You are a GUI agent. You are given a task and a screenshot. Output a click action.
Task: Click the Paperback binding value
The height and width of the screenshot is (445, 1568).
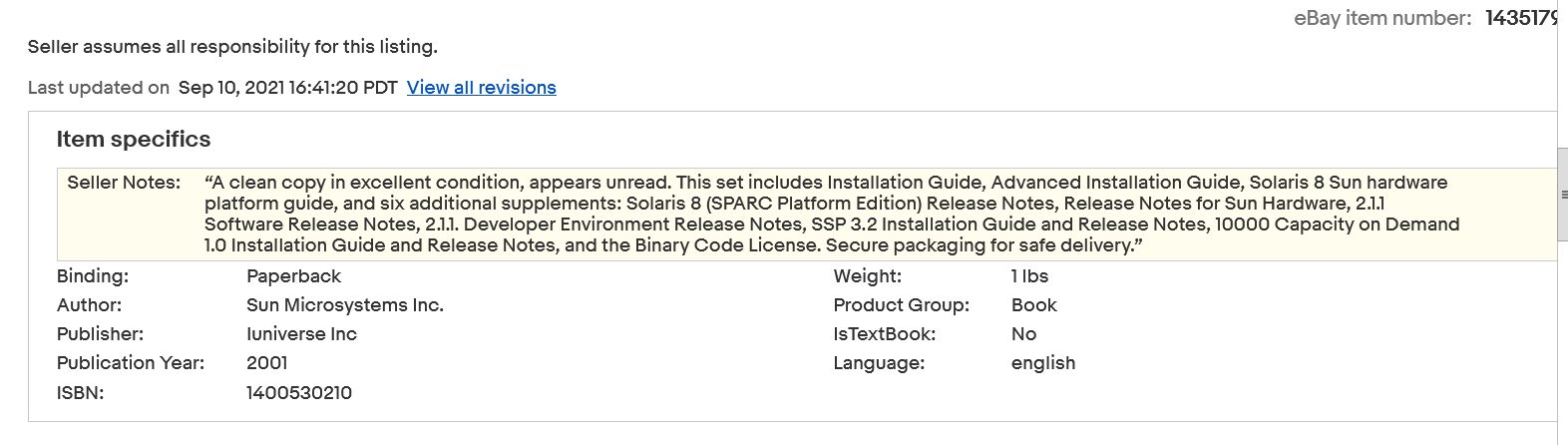coord(293,276)
